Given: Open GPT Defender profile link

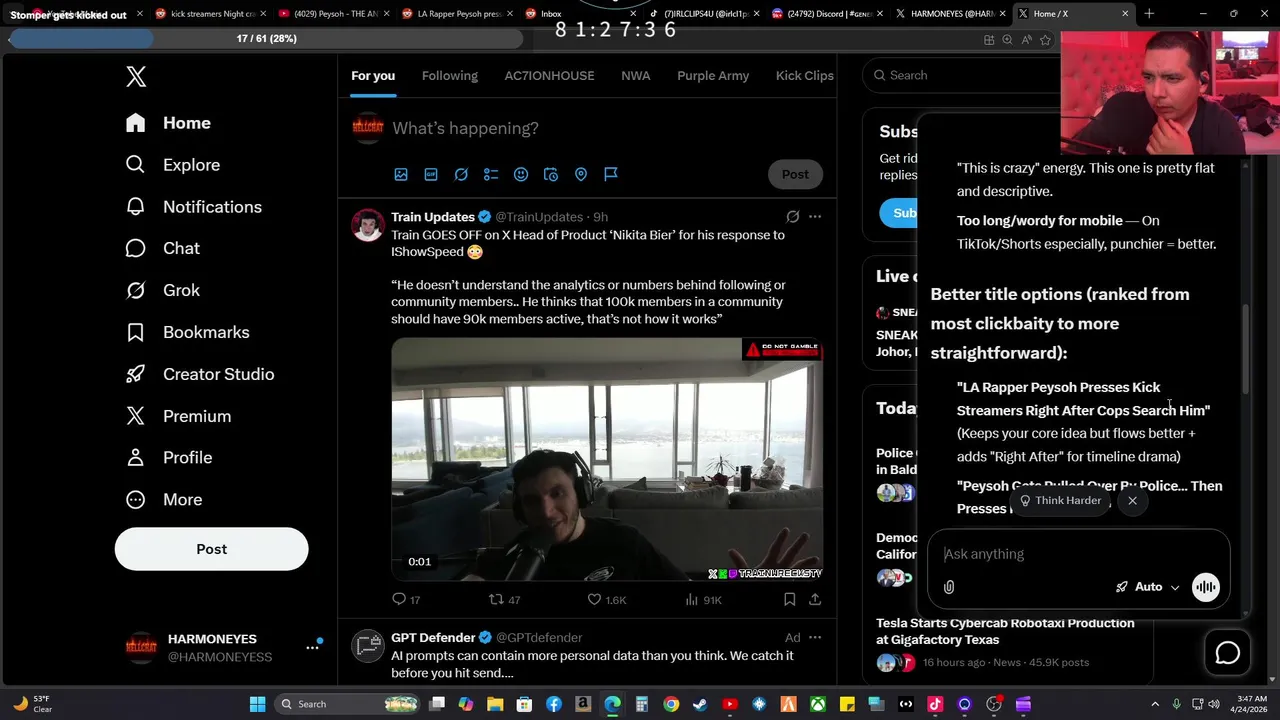Looking at the screenshot, I should click(x=433, y=638).
